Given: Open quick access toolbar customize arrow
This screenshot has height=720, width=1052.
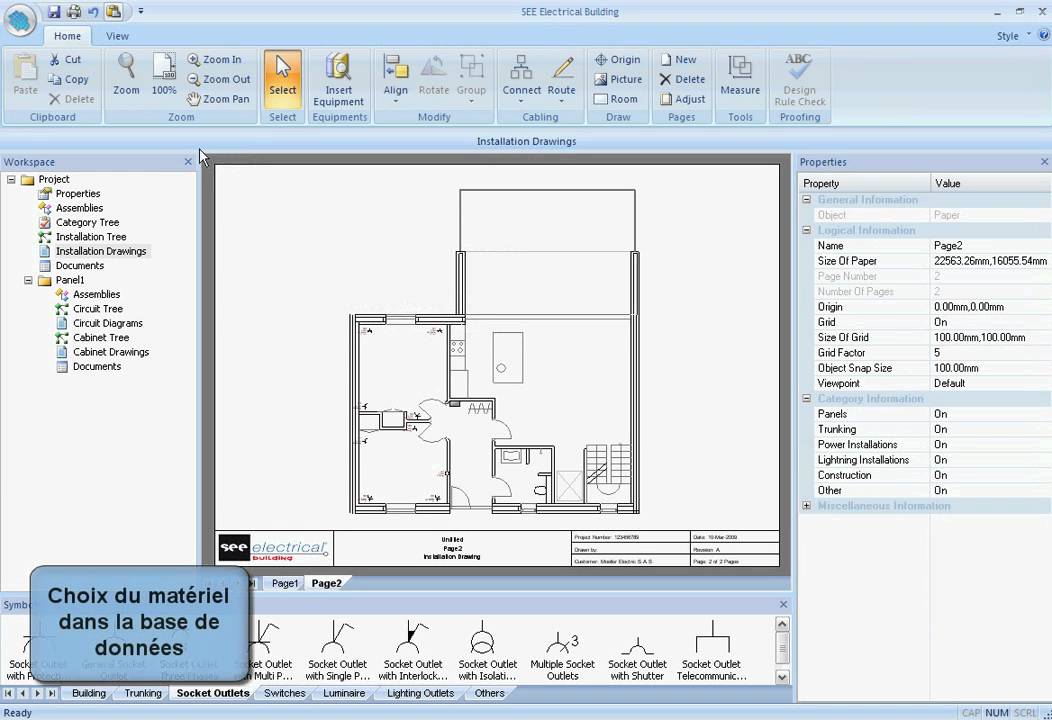Looking at the screenshot, I should click(x=141, y=11).
